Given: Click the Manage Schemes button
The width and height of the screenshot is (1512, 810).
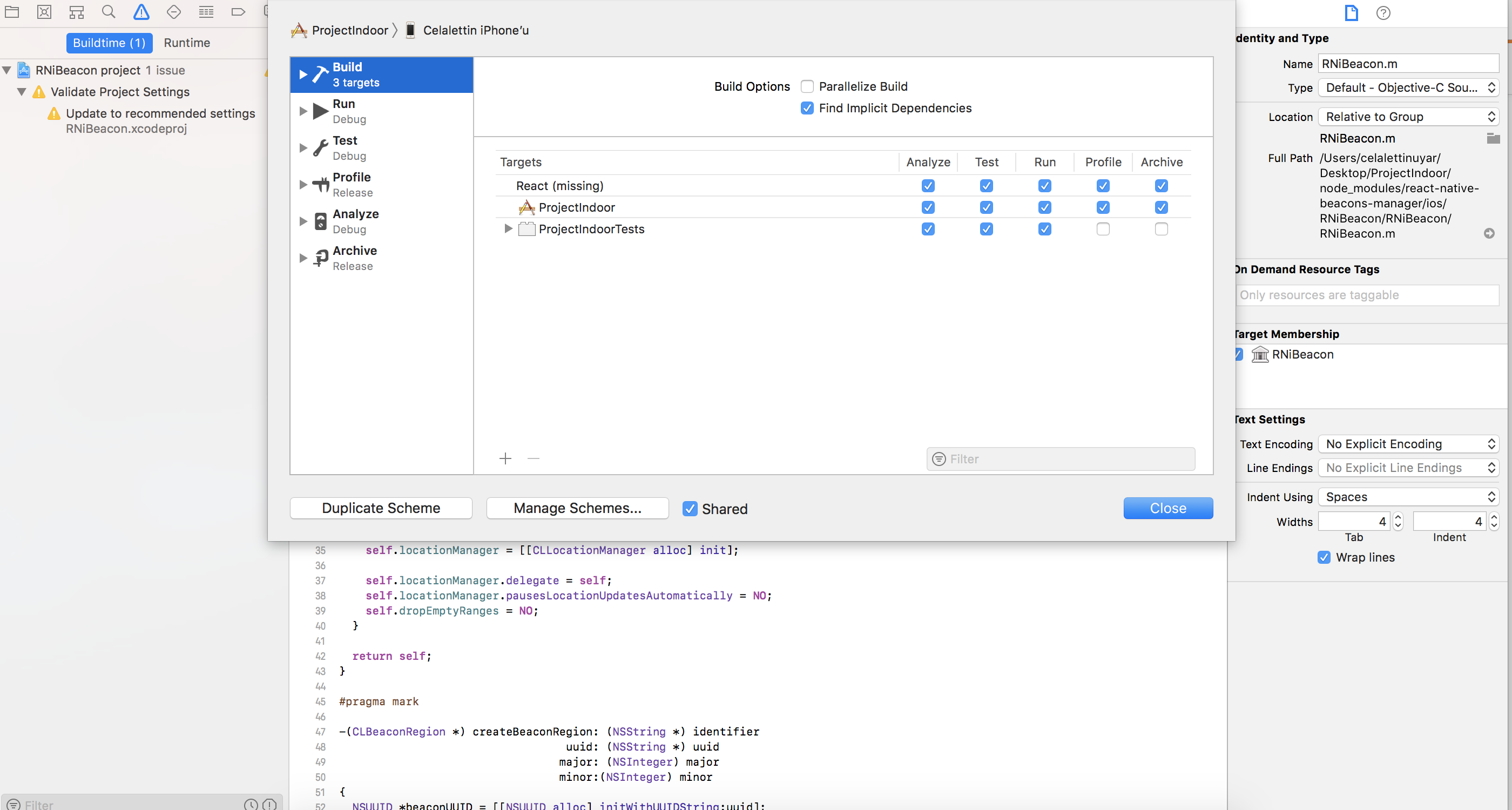Looking at the screenshot, I should (577, 508).
